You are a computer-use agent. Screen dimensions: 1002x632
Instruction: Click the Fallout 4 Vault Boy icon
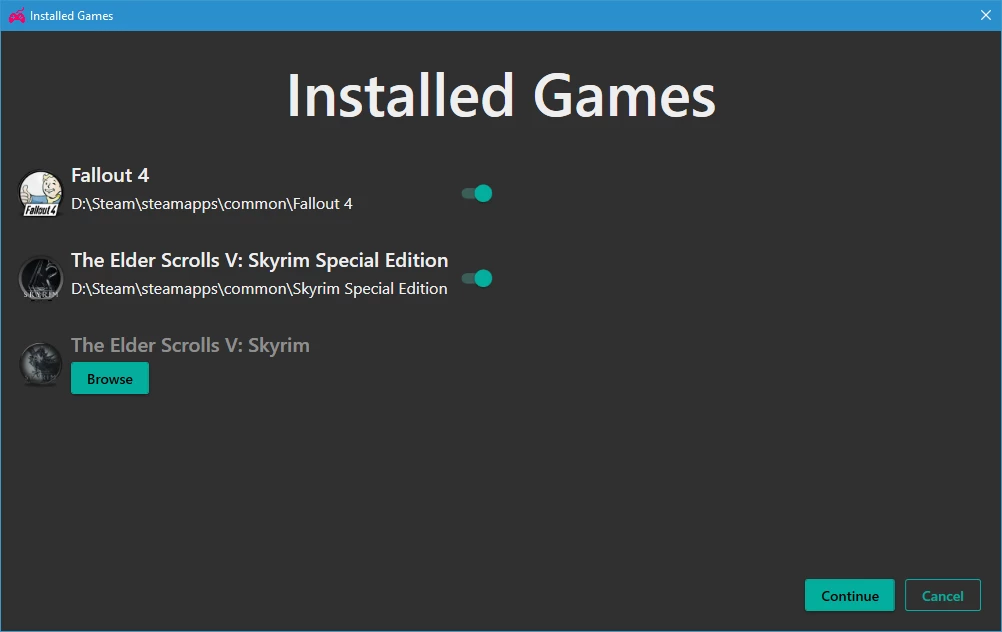41,194
